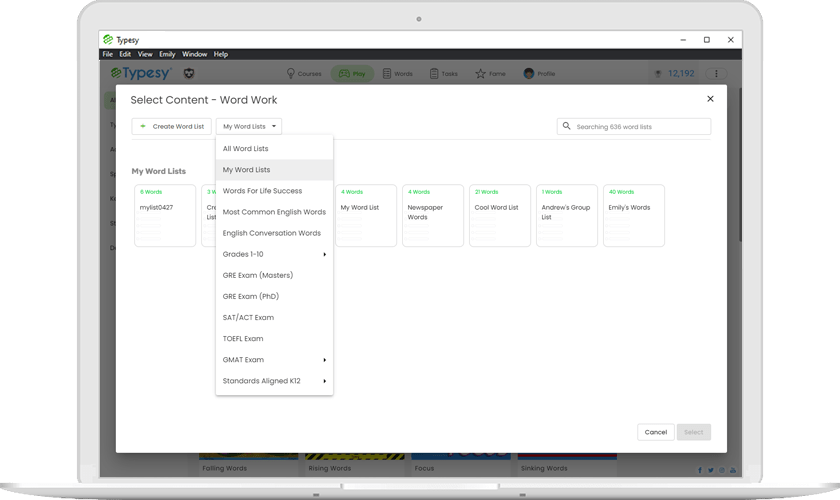The width and height of the screenshot is (840, 500).
Task: Open the Profile avatar
Action: point(529,73)
